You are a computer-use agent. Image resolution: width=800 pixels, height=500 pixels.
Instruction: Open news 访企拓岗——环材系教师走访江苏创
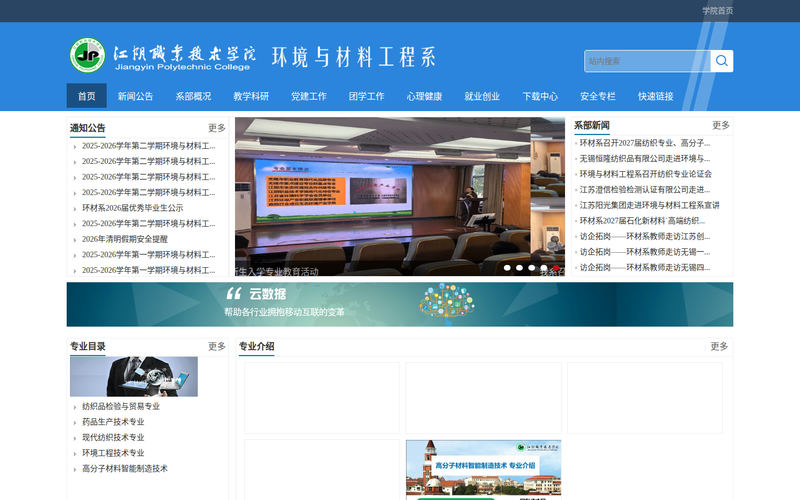645,236
